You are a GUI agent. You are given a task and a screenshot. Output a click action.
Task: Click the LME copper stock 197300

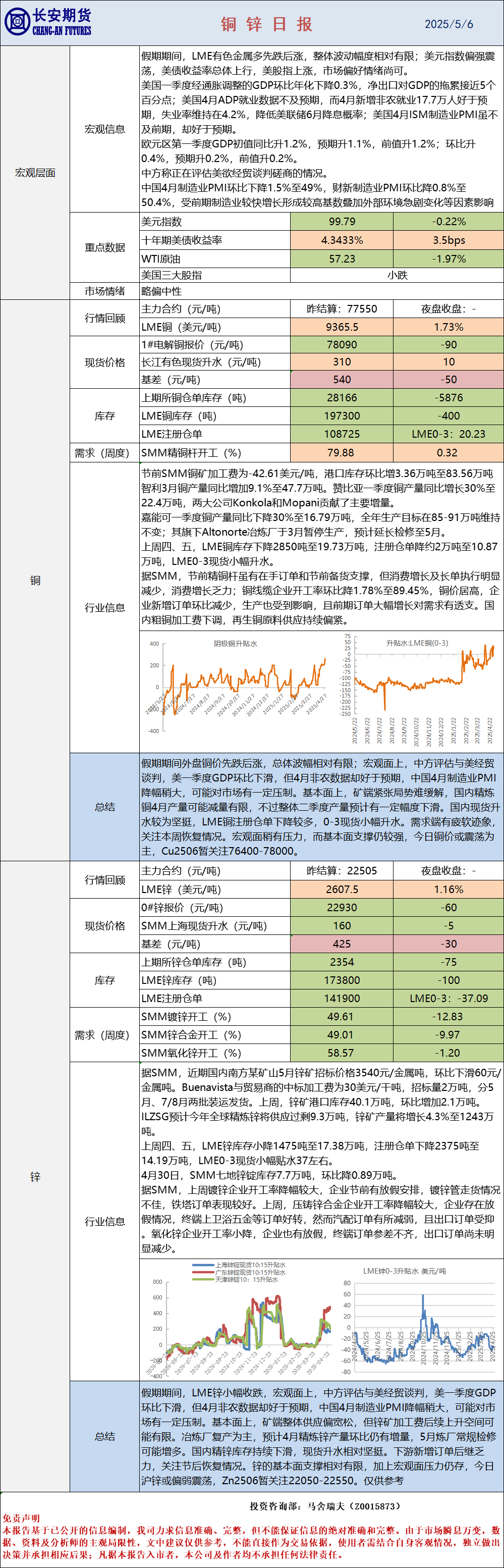(x=342, y=416)
